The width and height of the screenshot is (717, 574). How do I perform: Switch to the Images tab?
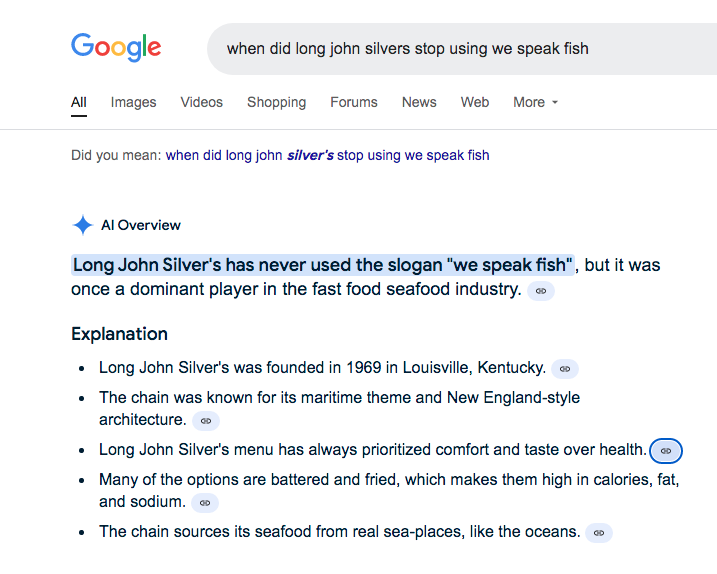click(x=134, y=102)
